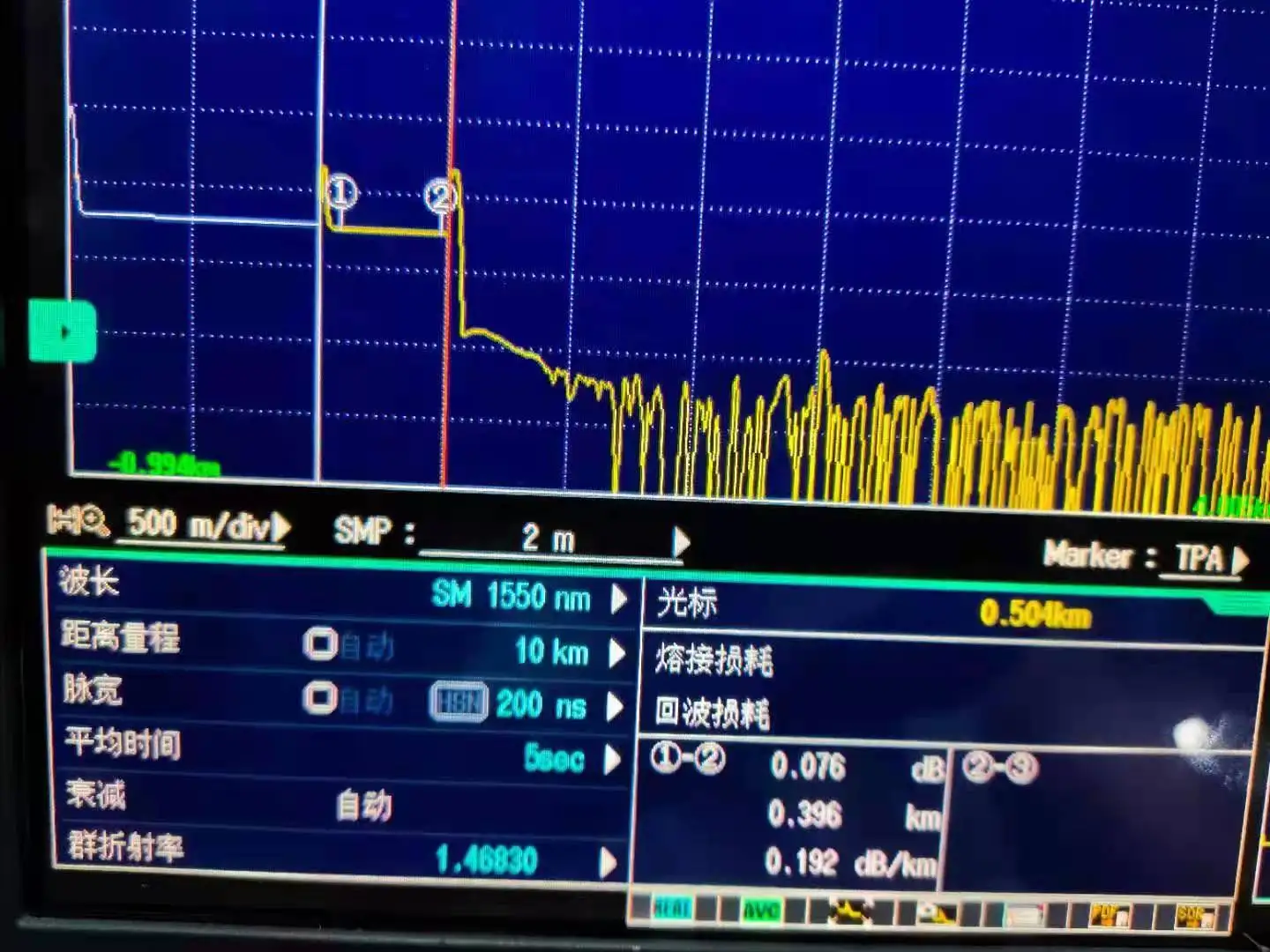Image resolution: width=1270 pixels, height=952 pixels.
Task: Select the ②-③ marker section label
Action: [1000, 767]
